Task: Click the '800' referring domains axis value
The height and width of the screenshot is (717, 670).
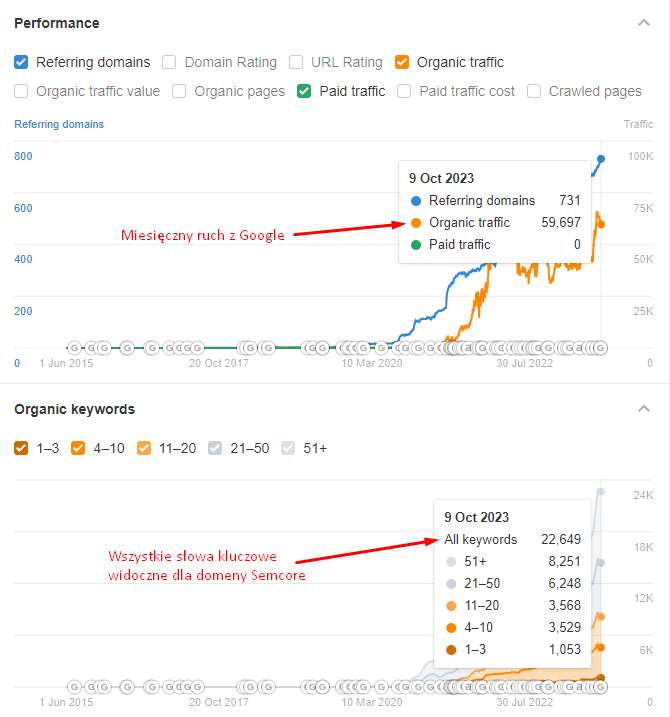Action: click(x=23, y=156)
